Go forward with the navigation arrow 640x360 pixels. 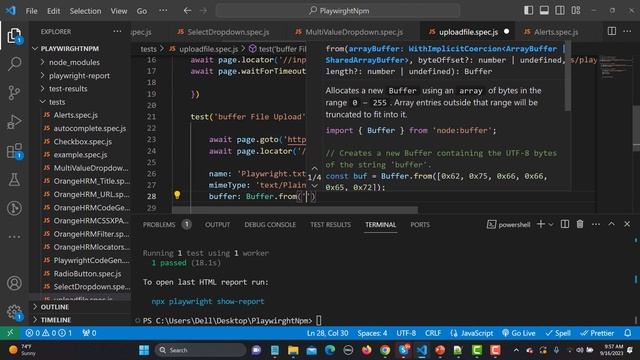coord(203,11)
